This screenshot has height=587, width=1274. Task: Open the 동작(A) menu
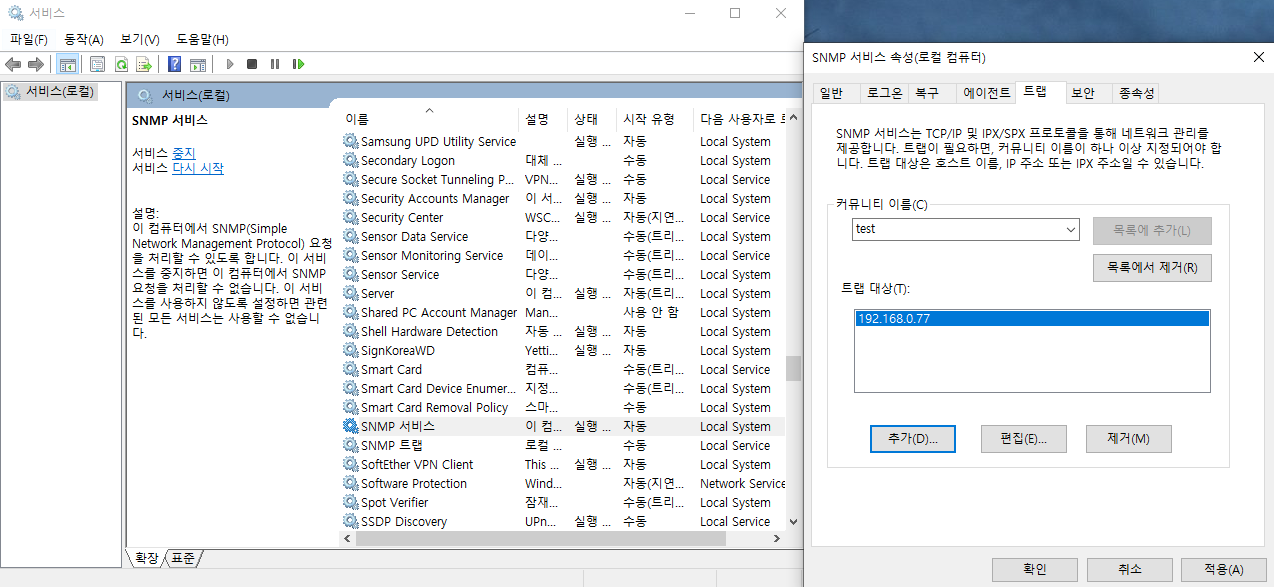tap(84, 39)
